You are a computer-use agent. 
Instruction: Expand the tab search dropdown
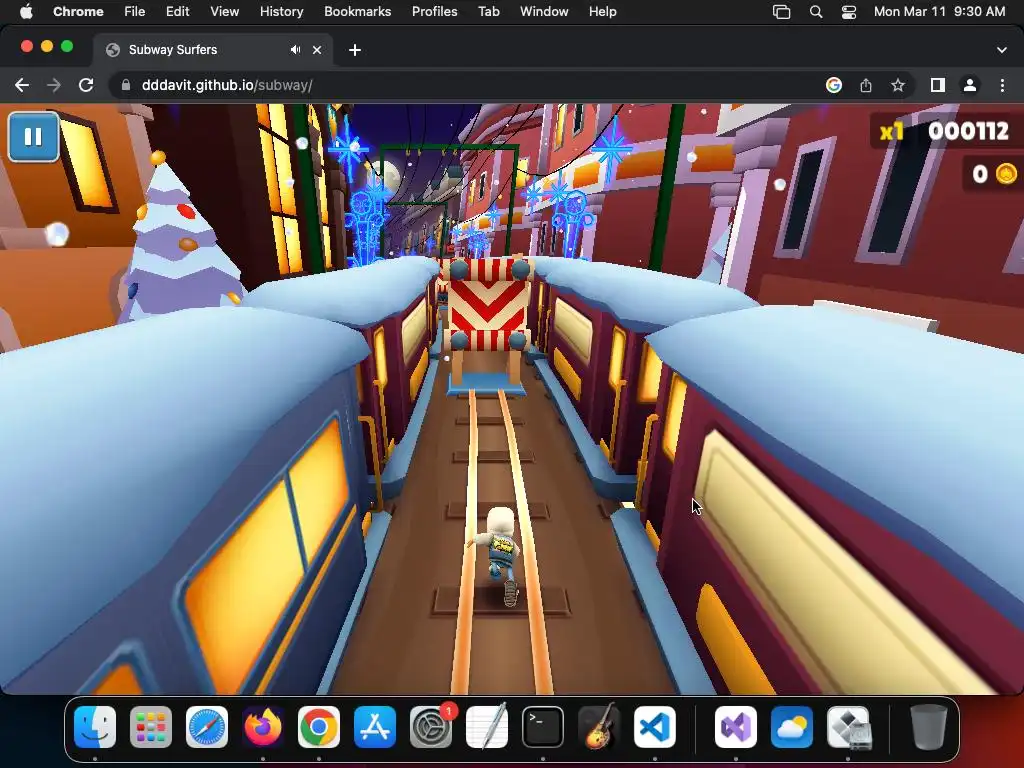pyautogui.click(x=1002, y=50)
